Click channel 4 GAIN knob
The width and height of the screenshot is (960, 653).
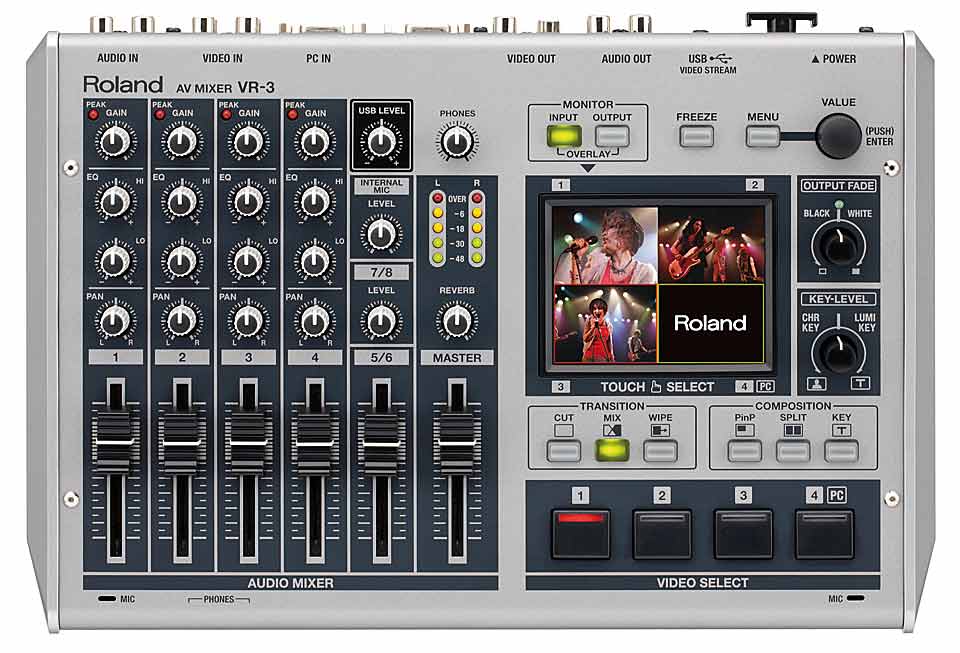[x=315, y=142]
